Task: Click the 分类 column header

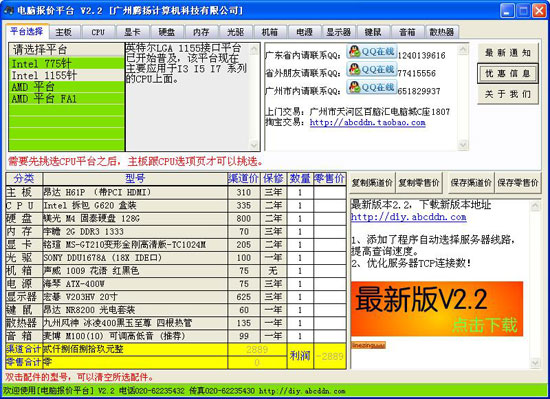Action: pyautogui.click(x=24, y=179)
